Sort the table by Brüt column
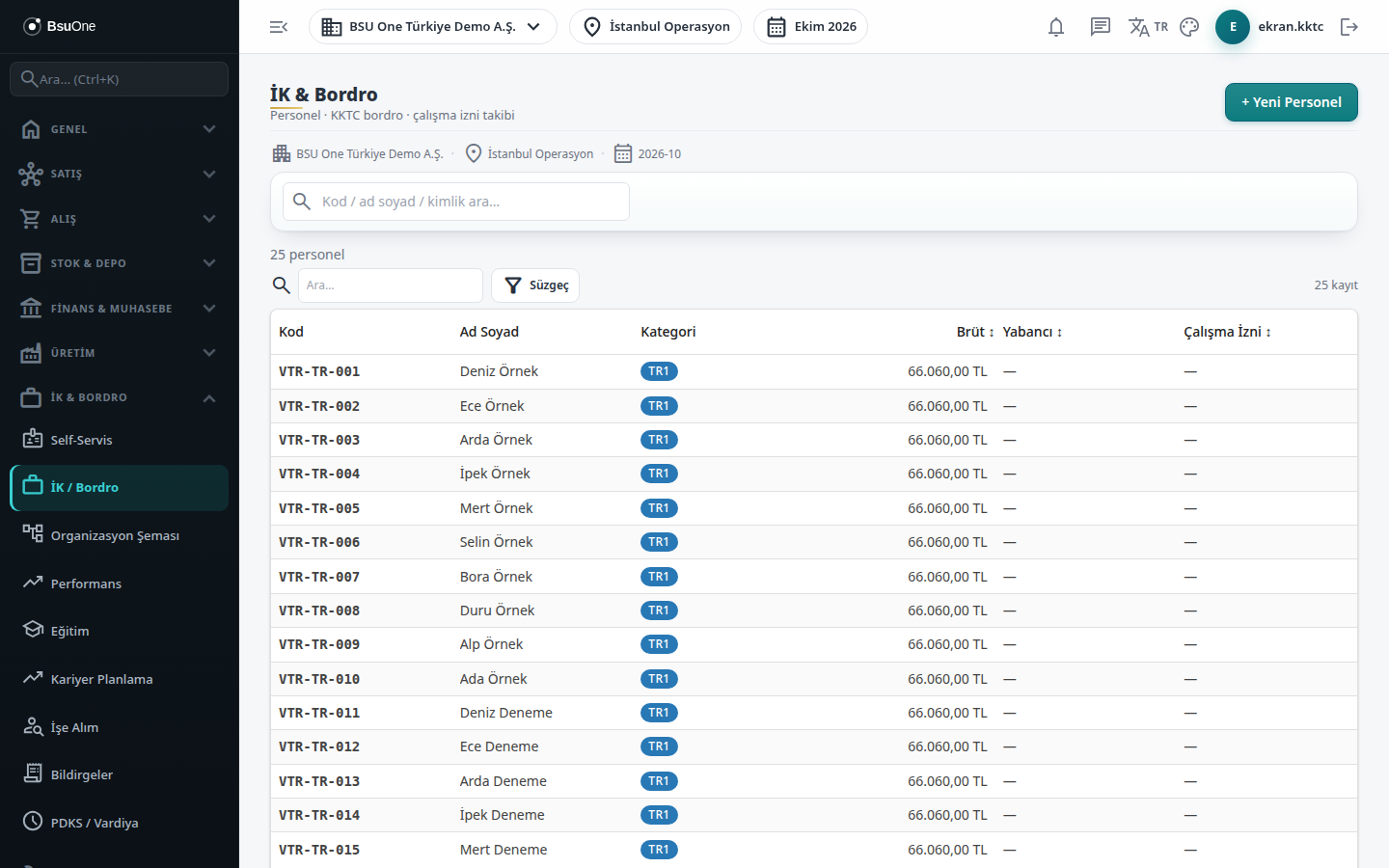1389x868 pixels. tap(975, 332)
